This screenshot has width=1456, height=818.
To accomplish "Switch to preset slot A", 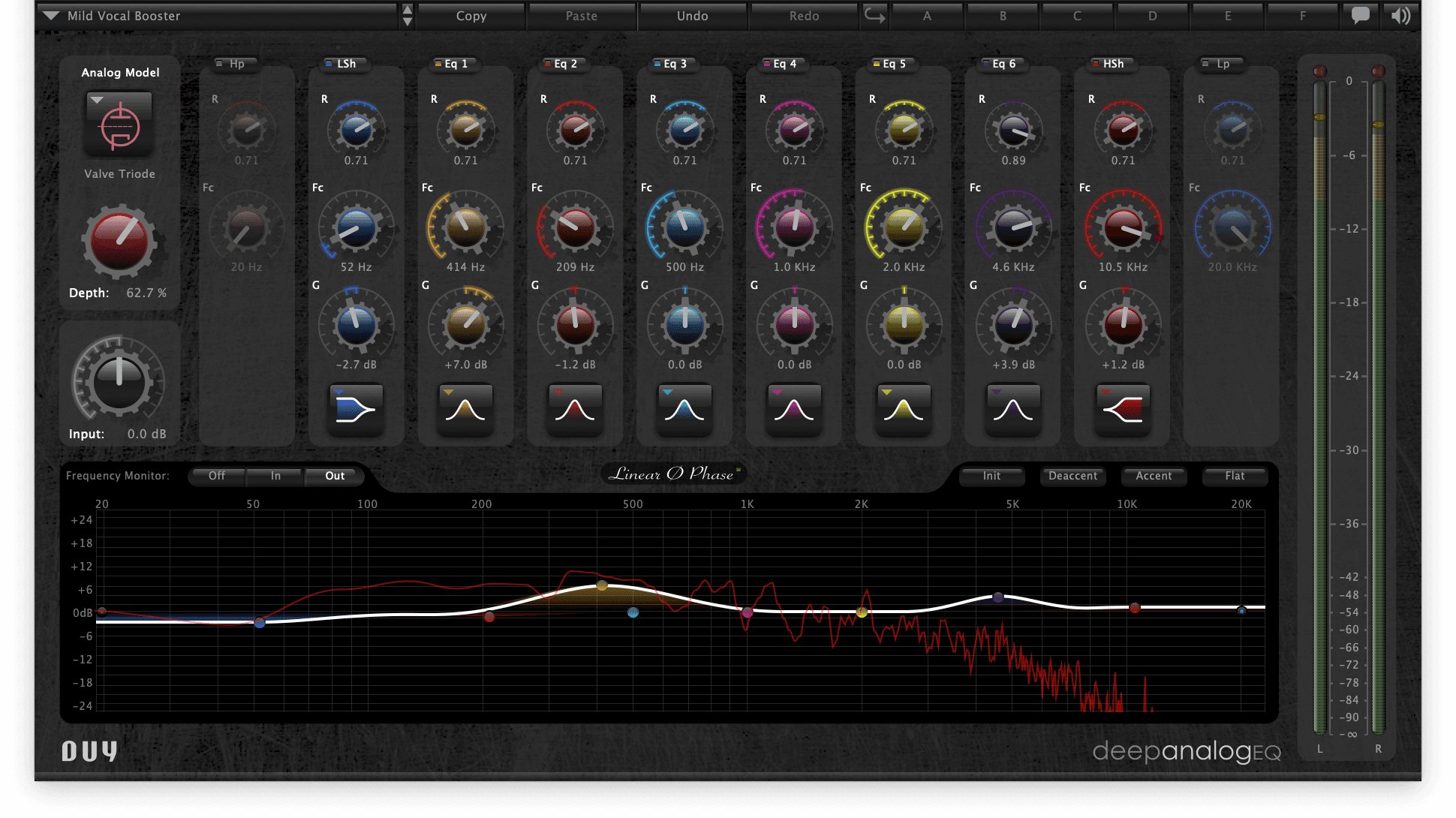I will (x=927, y=15).
